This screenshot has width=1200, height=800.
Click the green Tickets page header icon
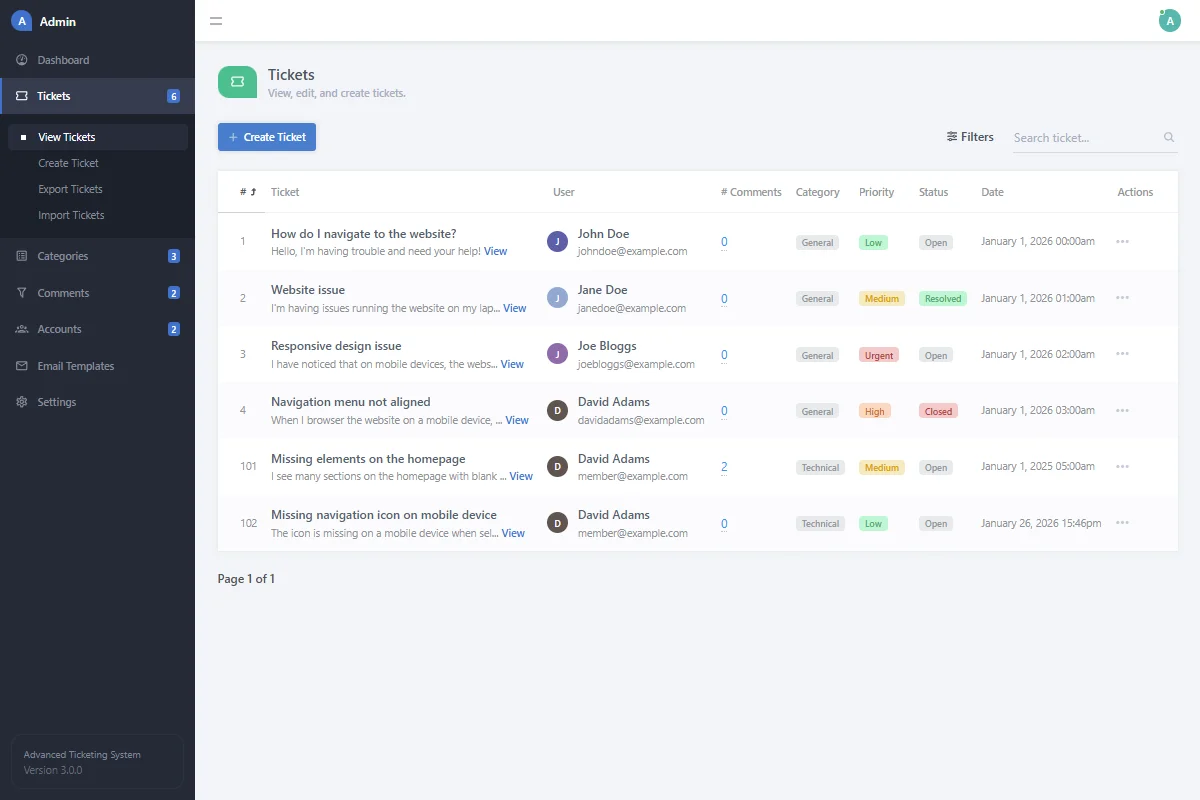click(237, 82)
